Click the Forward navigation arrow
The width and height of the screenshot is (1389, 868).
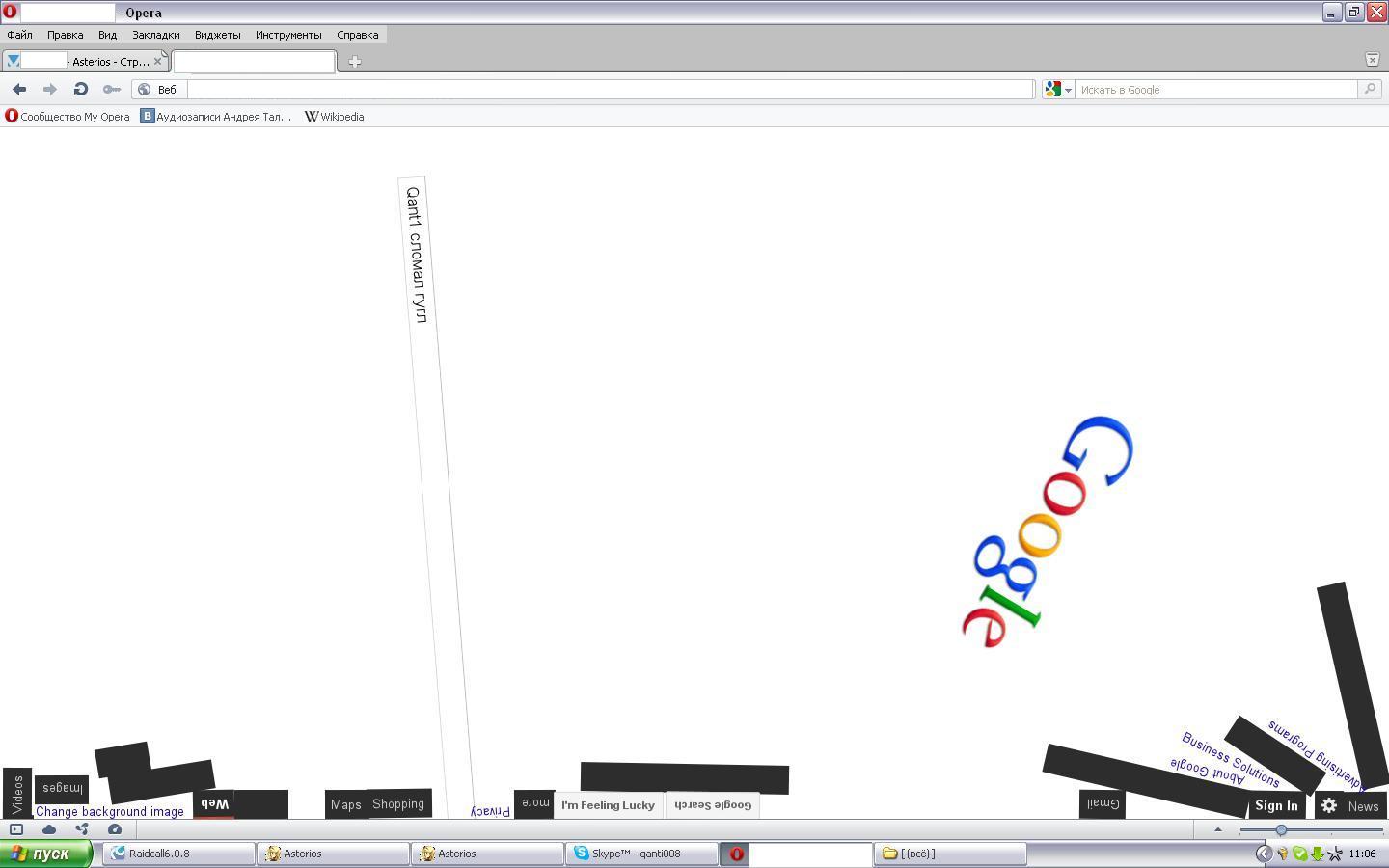point(50,89)
